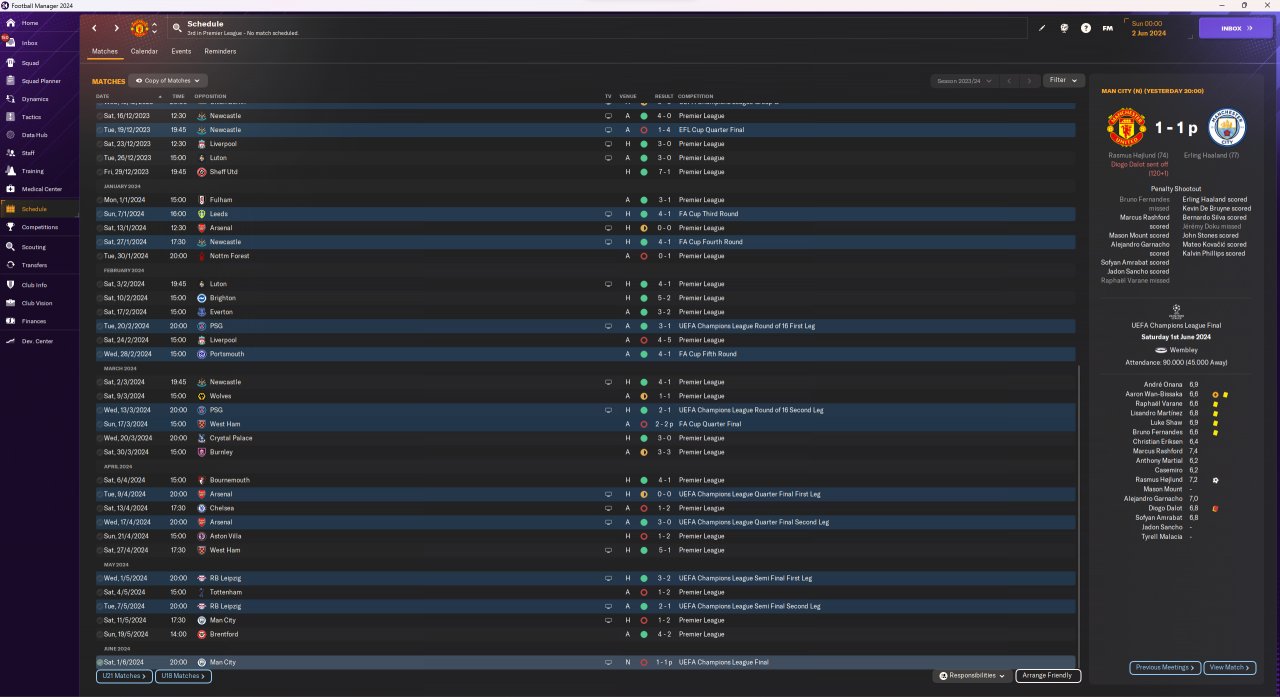The image size is (1280, 697).
Task: Tick the circle on Sat, 6/4/2024 row
Action: [x=100, y=480]
